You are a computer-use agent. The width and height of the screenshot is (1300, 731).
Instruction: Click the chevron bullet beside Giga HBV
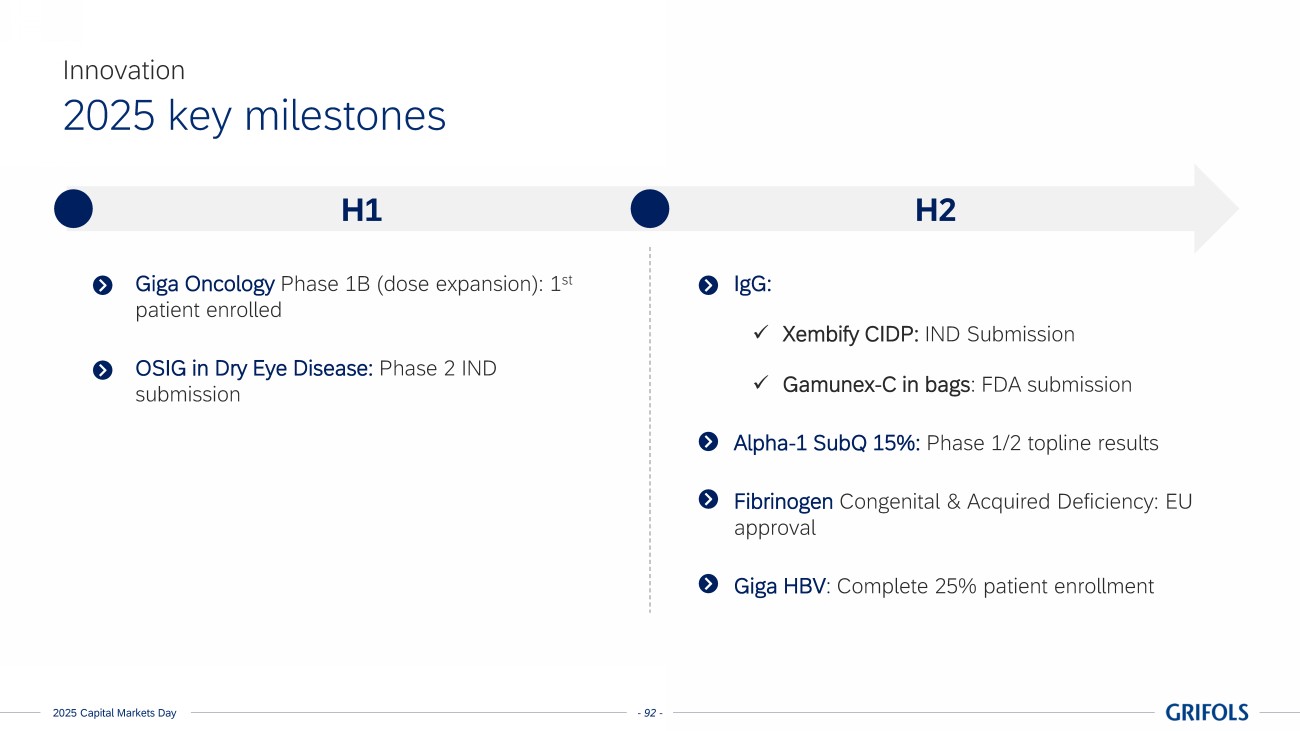tap(708, 584)
